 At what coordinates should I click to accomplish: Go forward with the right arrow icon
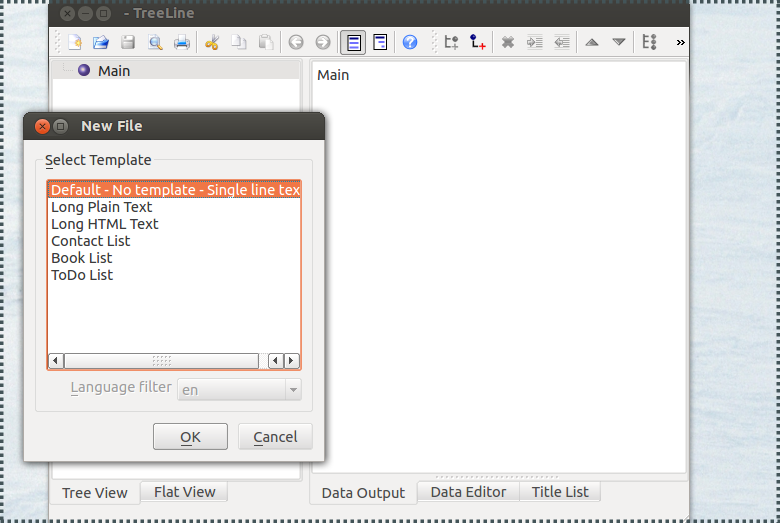(x=323, y=42)
